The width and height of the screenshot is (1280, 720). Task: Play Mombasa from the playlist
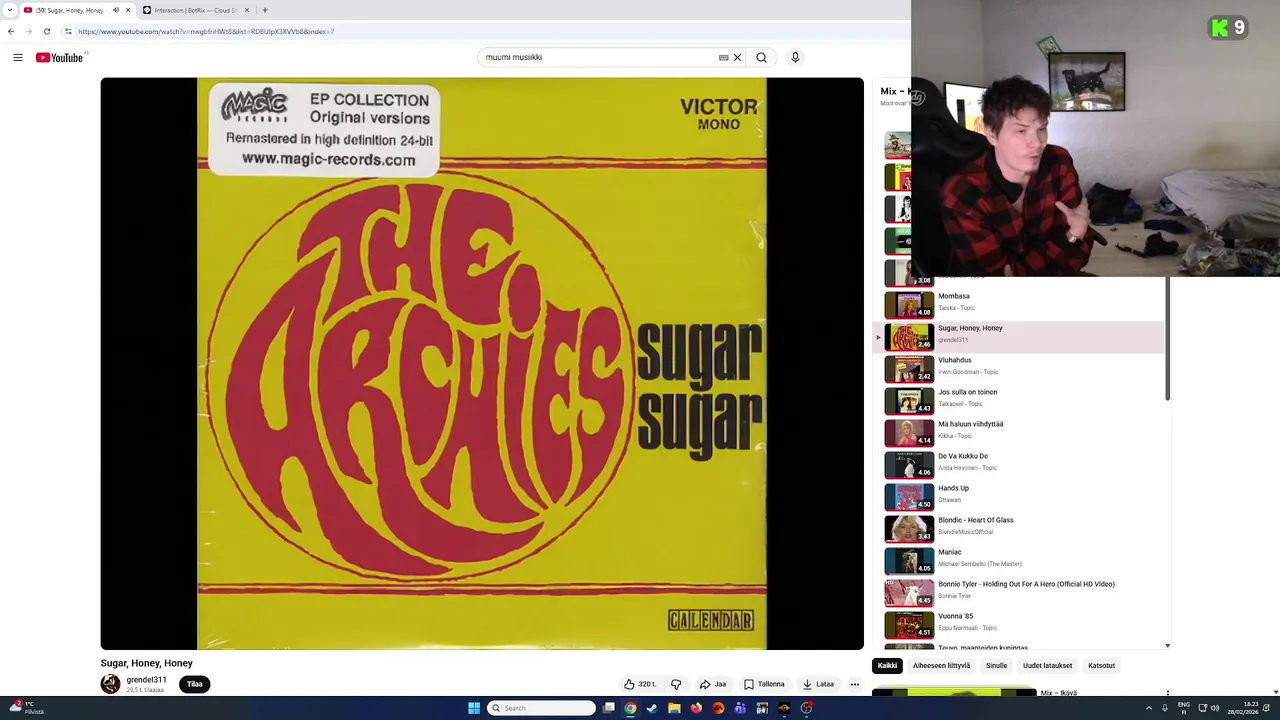[x=1020, y=304]
